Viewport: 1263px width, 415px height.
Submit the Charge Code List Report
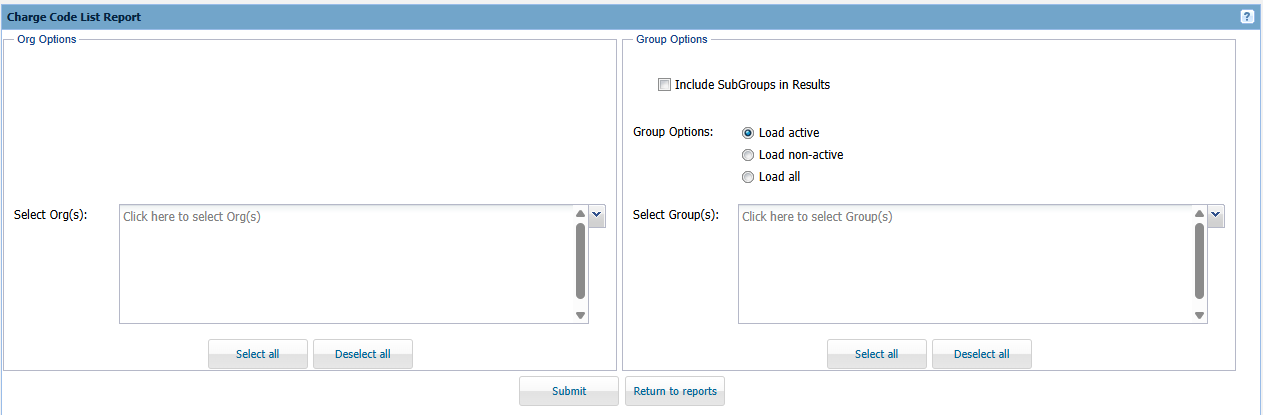point(569,391)
